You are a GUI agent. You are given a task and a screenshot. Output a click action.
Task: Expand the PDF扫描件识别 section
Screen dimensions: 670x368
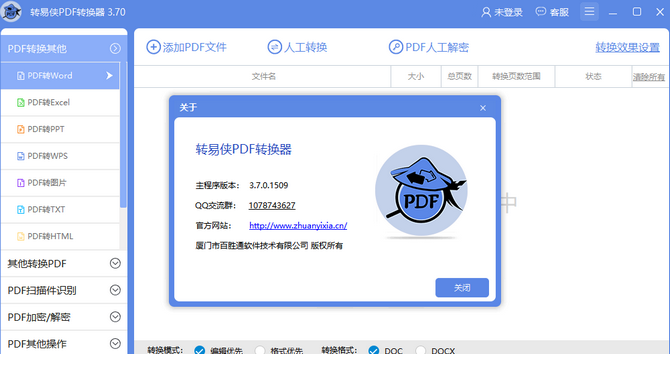[115, 290]
